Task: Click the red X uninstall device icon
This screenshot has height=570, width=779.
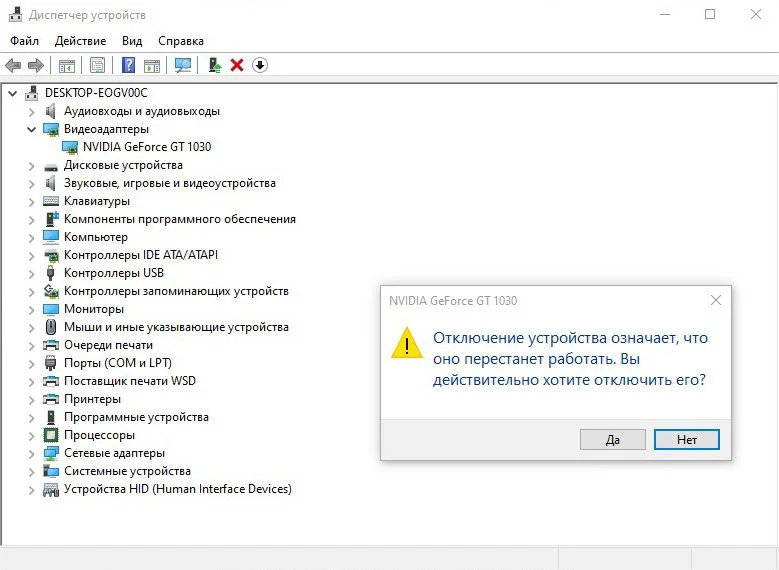Action: coord(237,65)
